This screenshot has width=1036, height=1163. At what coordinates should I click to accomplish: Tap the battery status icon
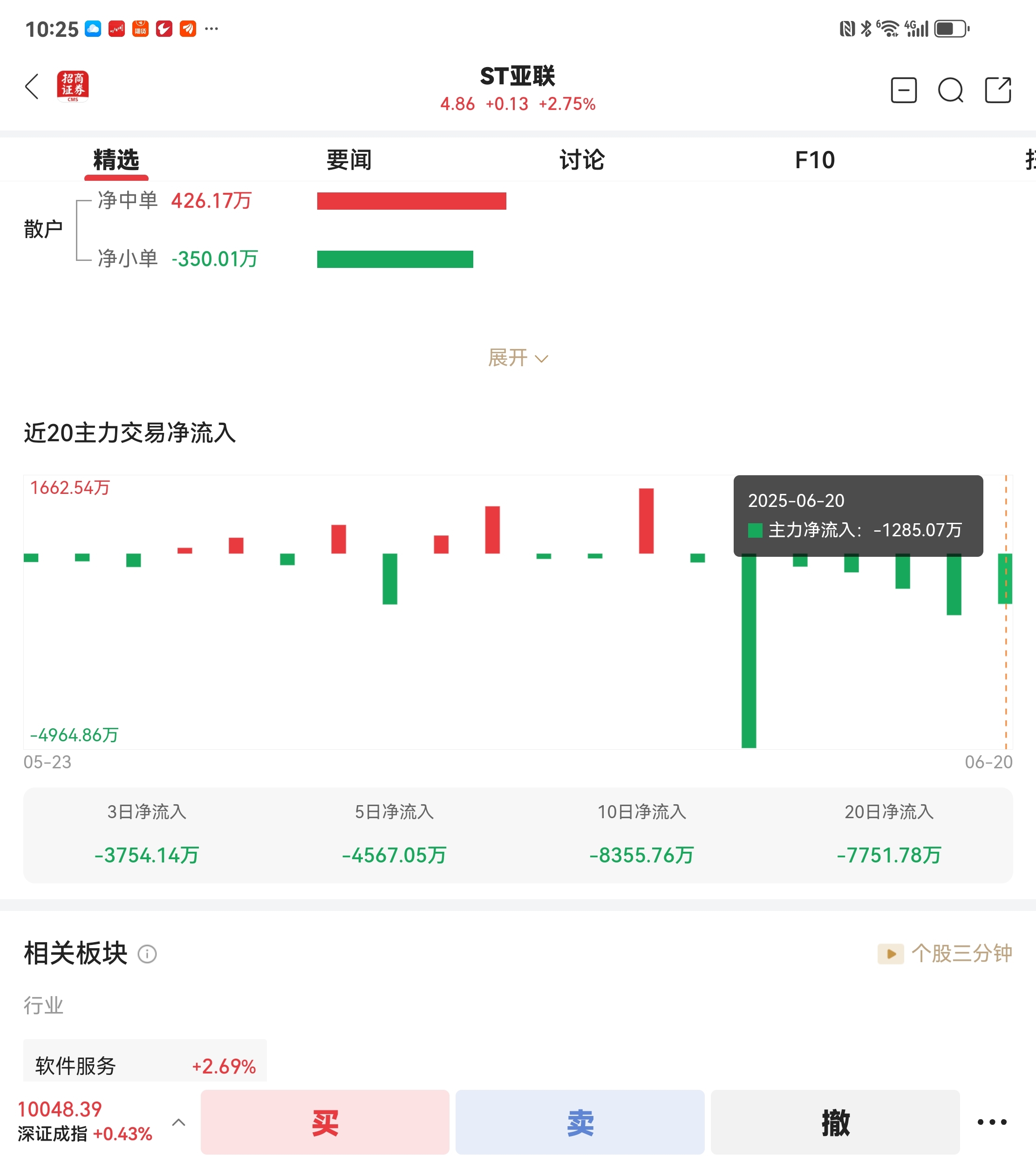click(x=951, y=28)
